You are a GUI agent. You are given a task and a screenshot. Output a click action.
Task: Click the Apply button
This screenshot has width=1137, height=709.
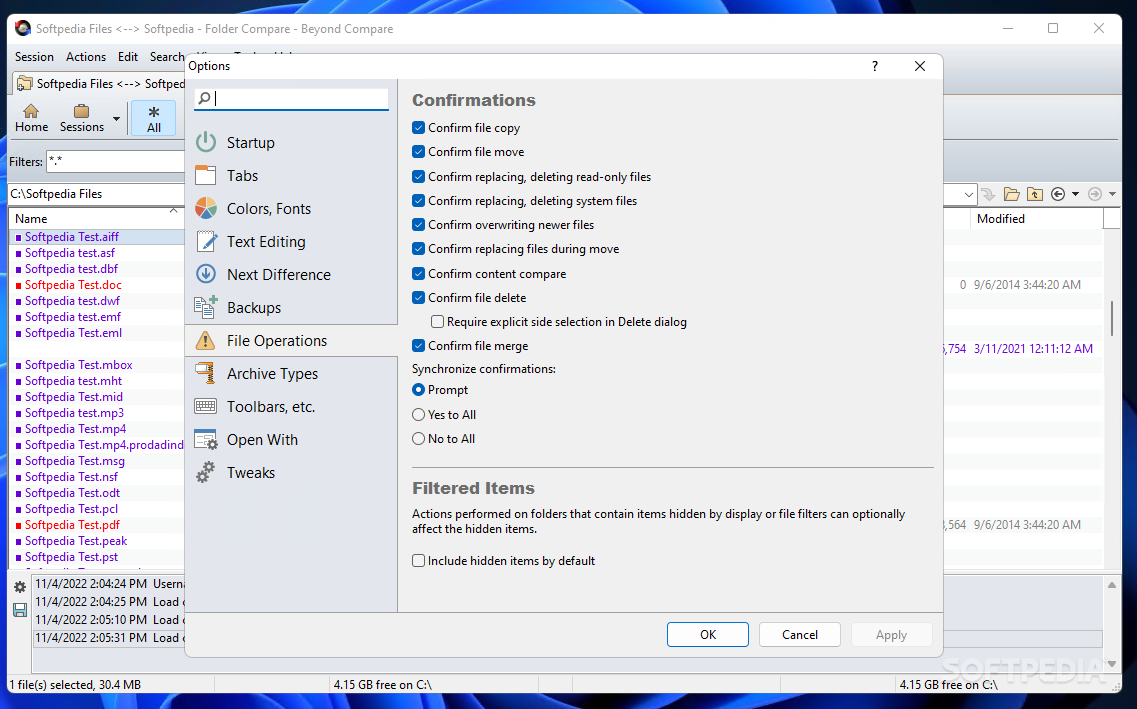point(891,634)
